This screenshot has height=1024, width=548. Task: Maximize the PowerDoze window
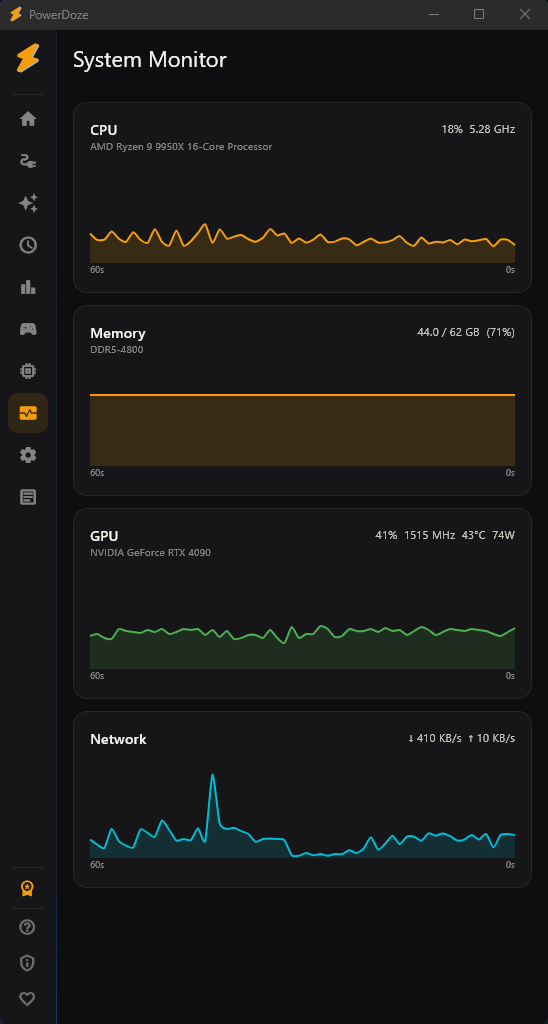[x=479, y=14]
